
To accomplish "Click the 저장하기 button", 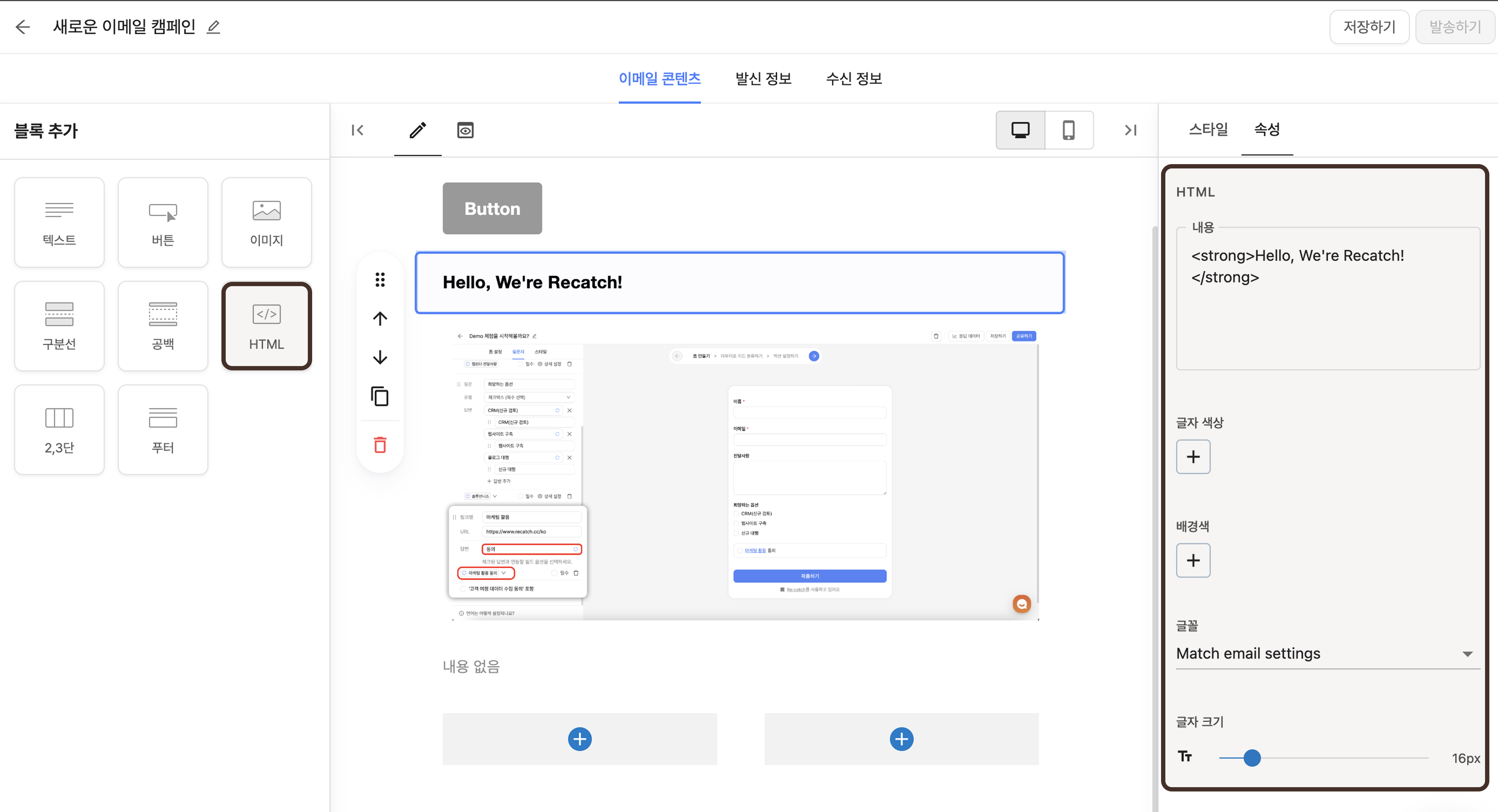I will click(1369, 27).
